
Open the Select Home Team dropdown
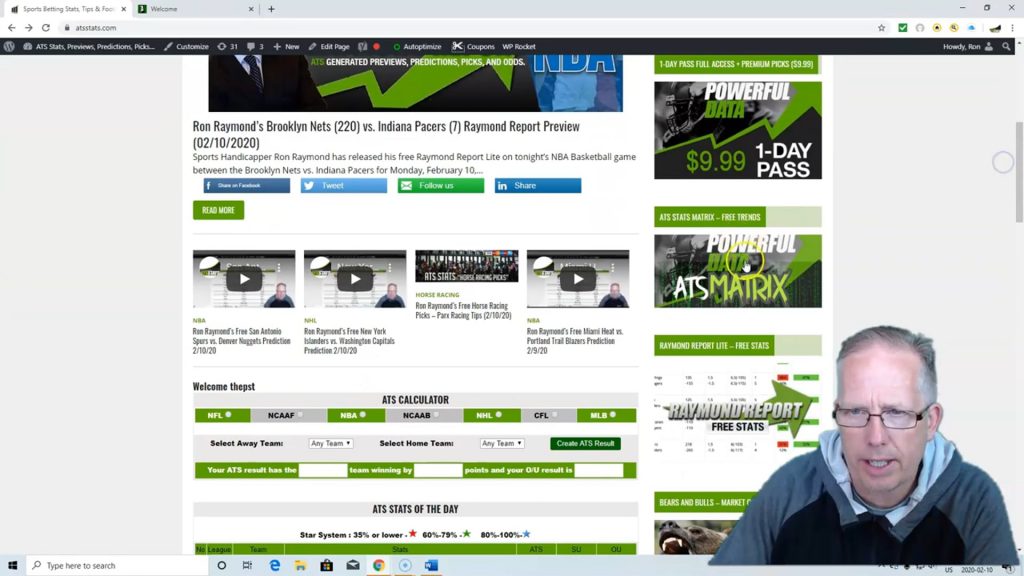(502, 443)
